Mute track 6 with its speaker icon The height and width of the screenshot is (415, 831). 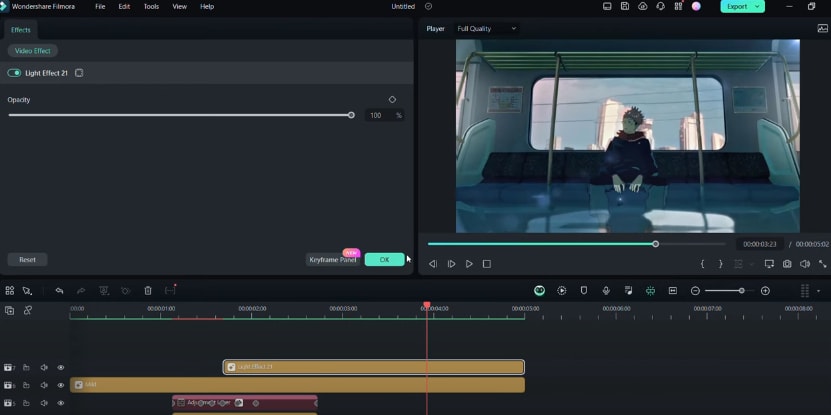point(44,385)
